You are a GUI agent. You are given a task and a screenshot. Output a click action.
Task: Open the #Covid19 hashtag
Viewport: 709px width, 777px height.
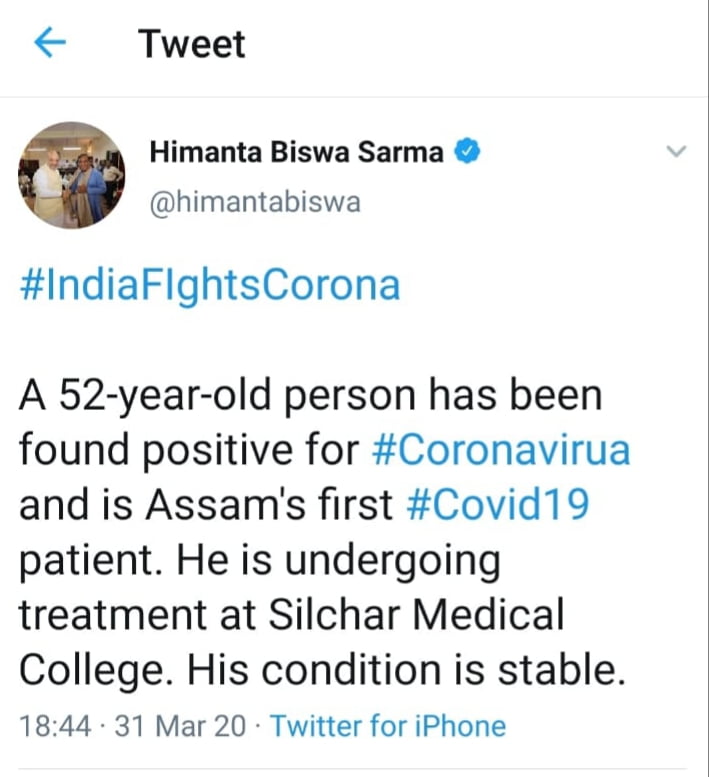(497, 505)
